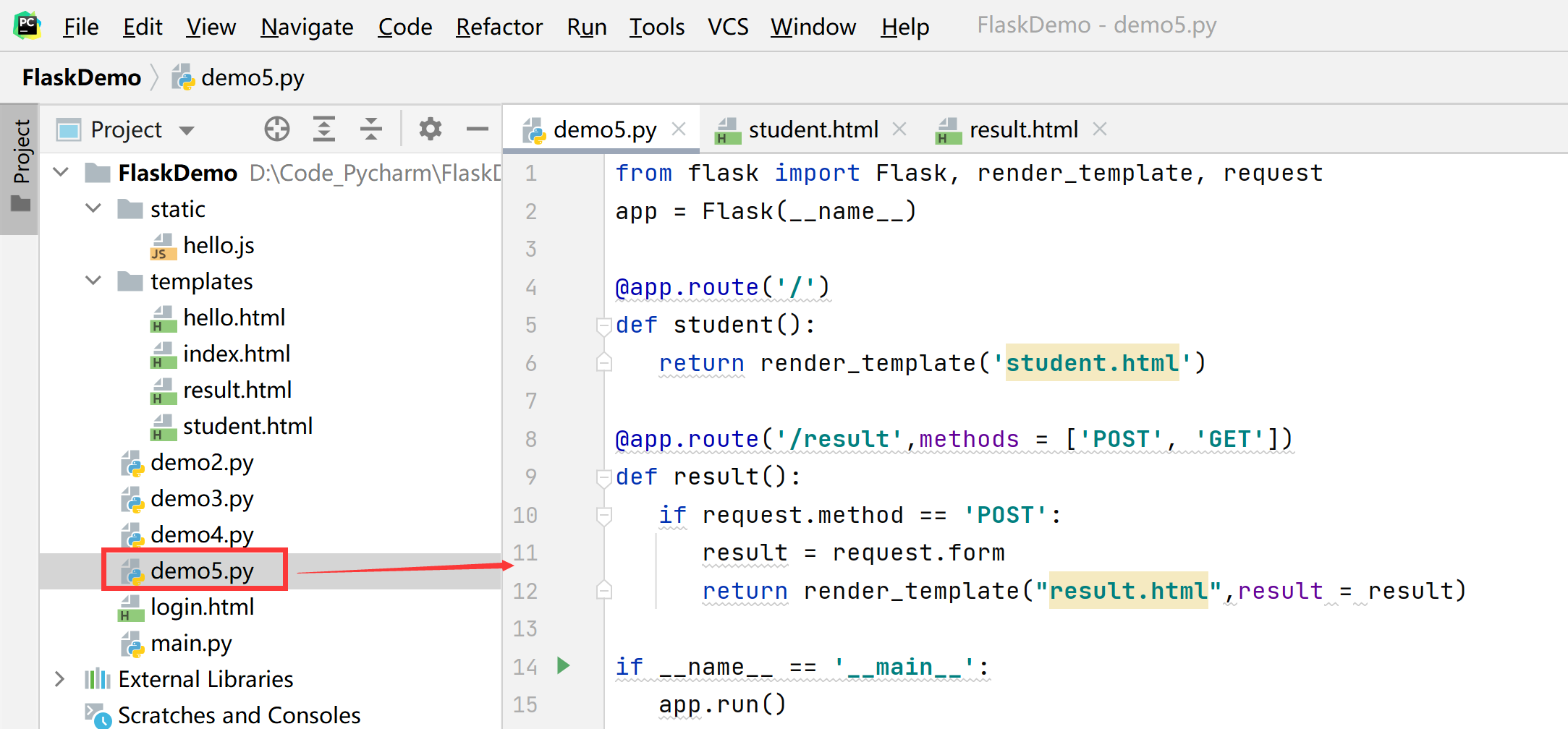Select main.py in the project tree
The width and height of the screenshot is (1568, 729).
coord(191,643)
